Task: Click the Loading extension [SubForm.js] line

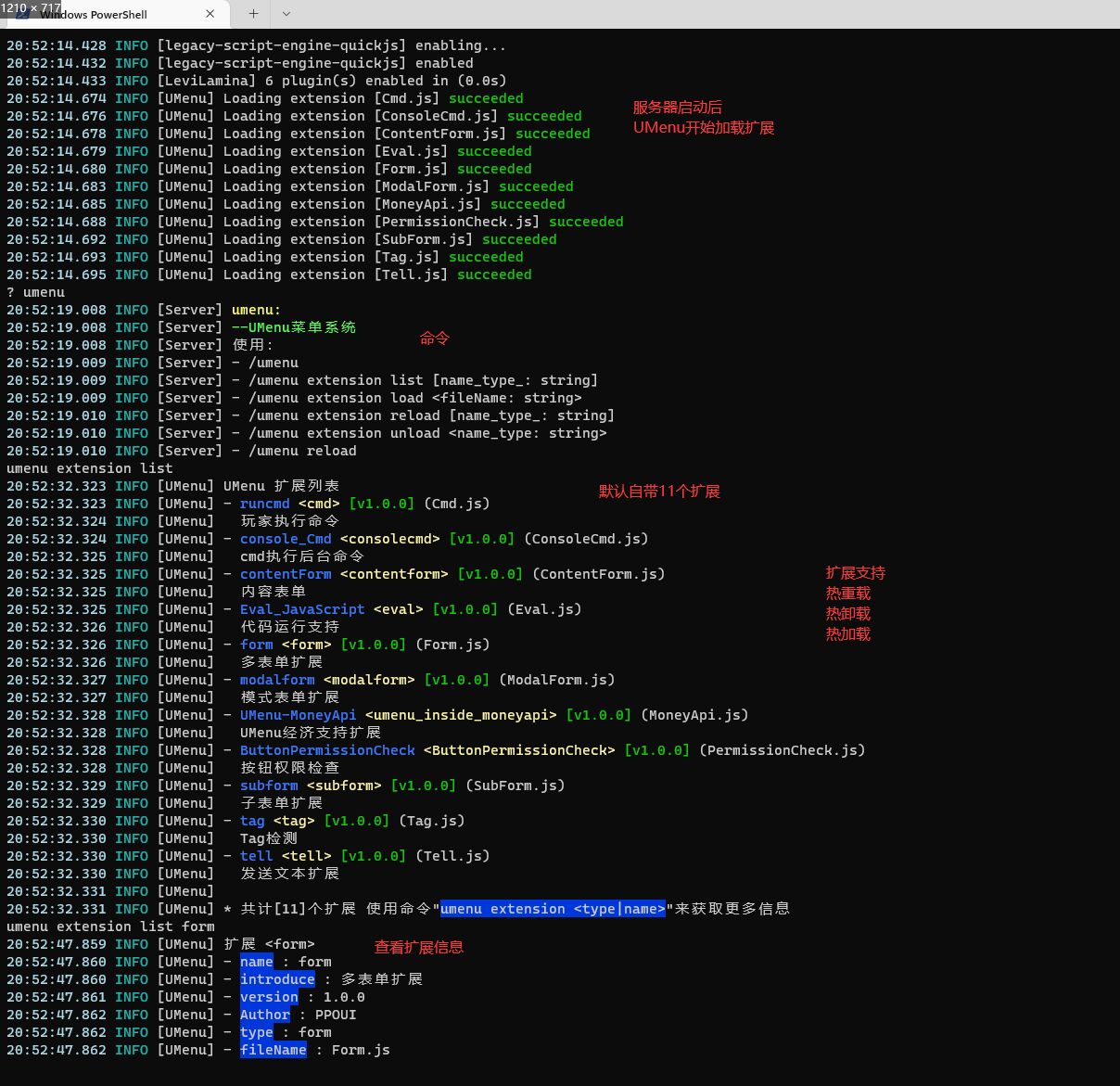Action: [x=281, y=239]
